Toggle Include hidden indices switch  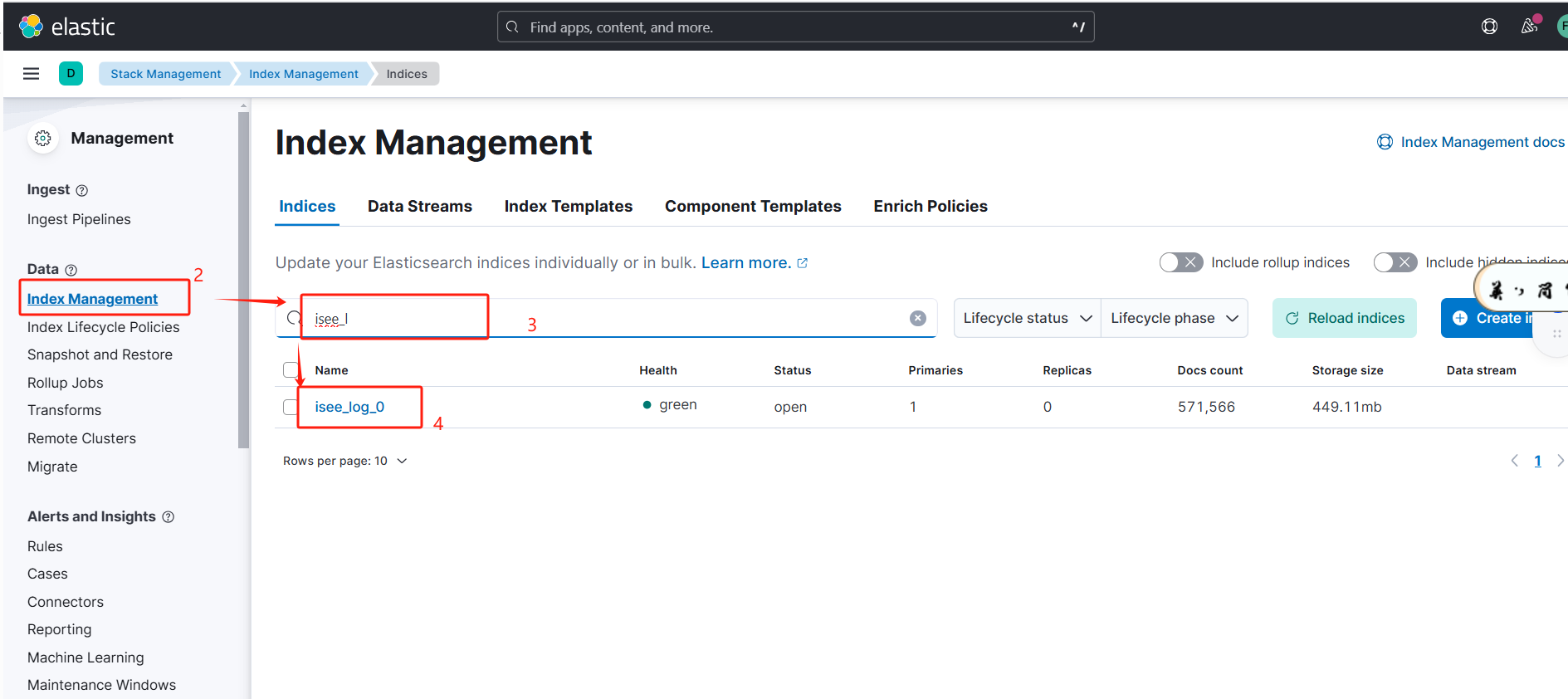tap(1395, 262)
